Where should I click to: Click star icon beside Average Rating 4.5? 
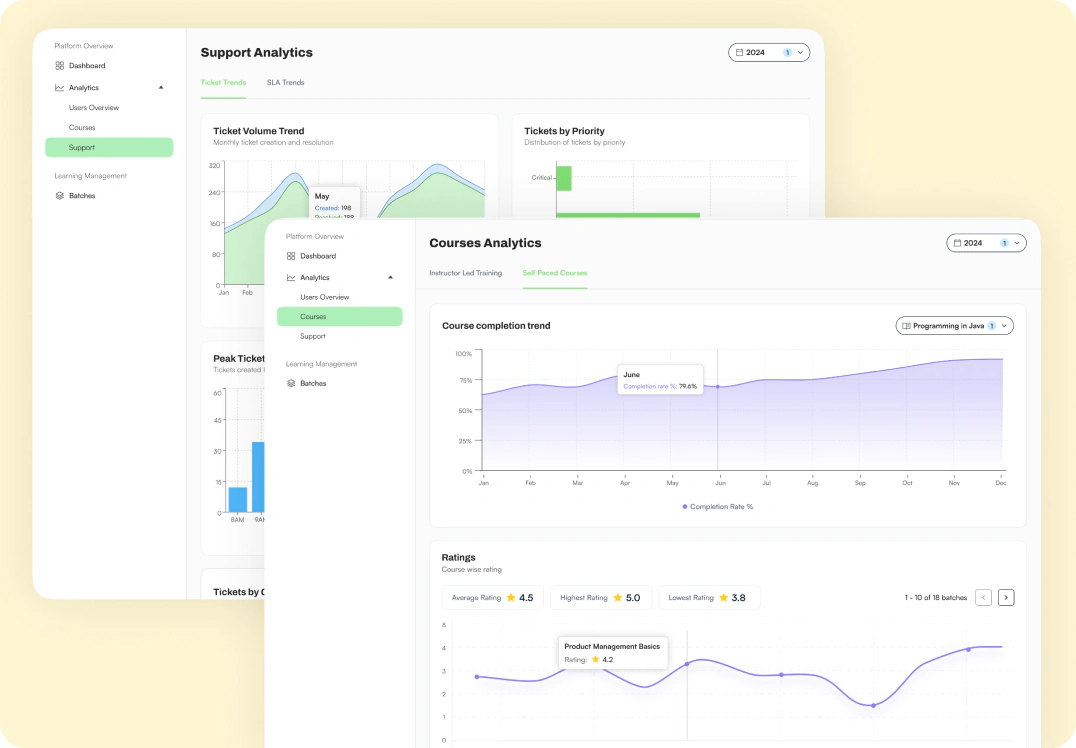(511, 598)
